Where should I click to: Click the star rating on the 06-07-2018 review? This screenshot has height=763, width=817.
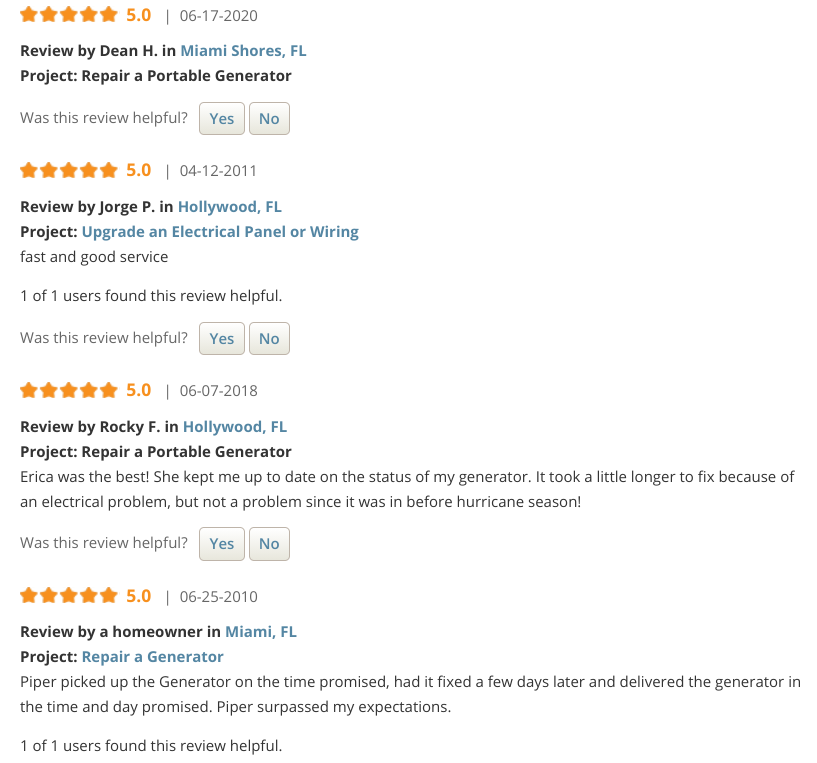point(69,390)
